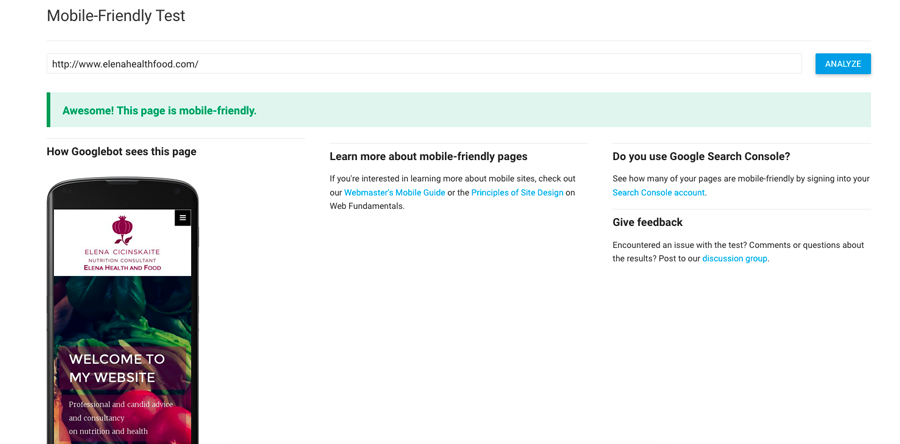Click 'WELCOME TO MY WEBSITE' text in preview
This screenshot has height=444, width=900.
(x=117, y=368)
